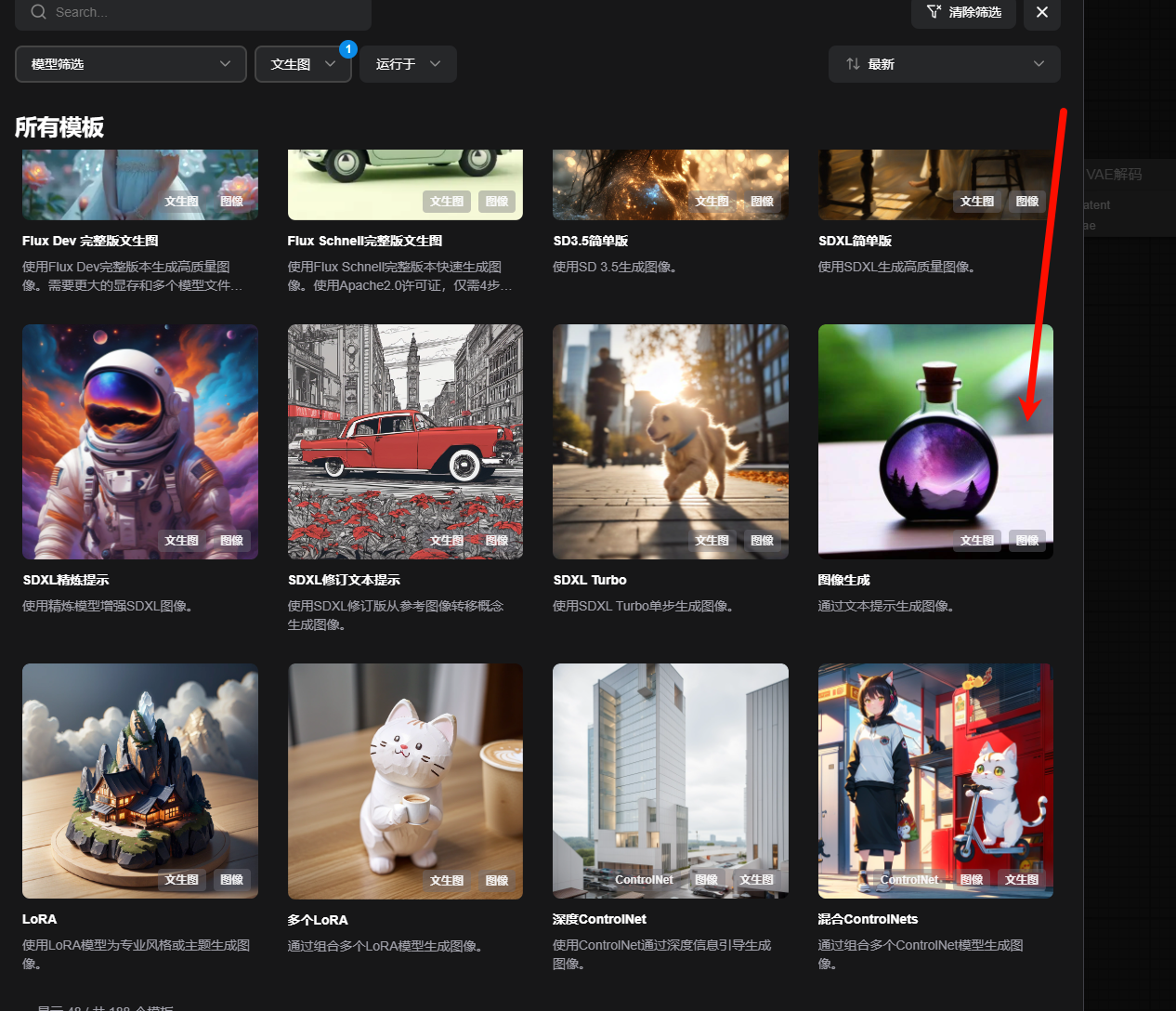This screenshot has width=1176, height=1011.
Task: Open the LoRA mountain house template
Action: [x=140, y=781]
